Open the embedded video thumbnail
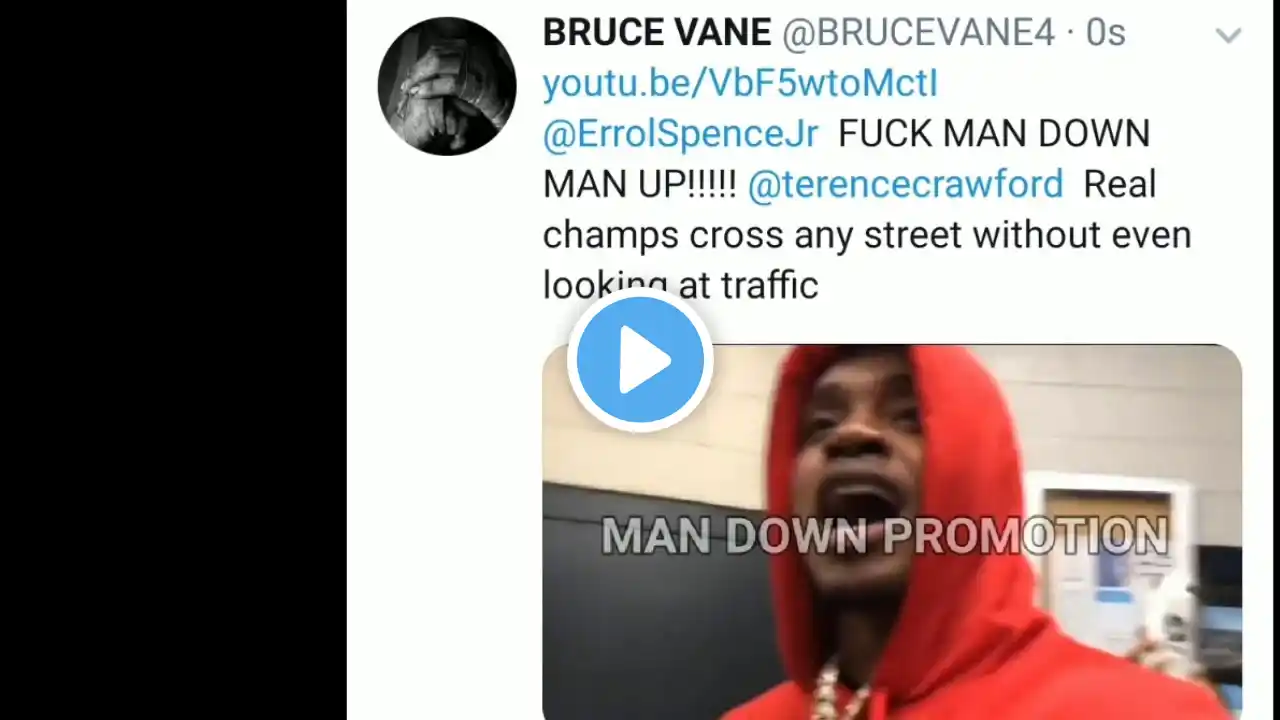Image resolution: width=1280 pixels, height=720 pixels. 892,532
